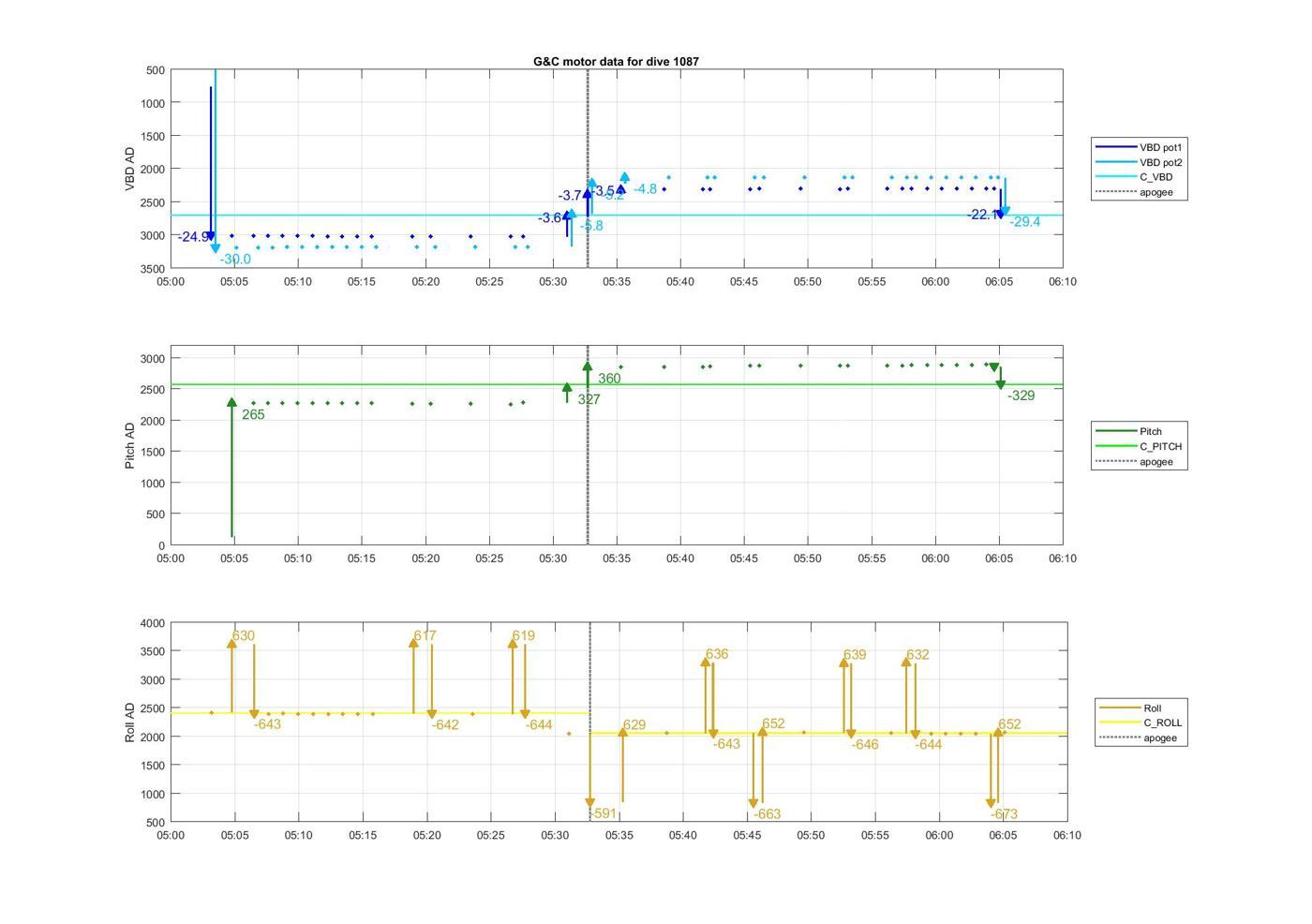Viewport: 1312px width, 924px height.
Task: Click the "629" roll move label
Action: point(634,725)
